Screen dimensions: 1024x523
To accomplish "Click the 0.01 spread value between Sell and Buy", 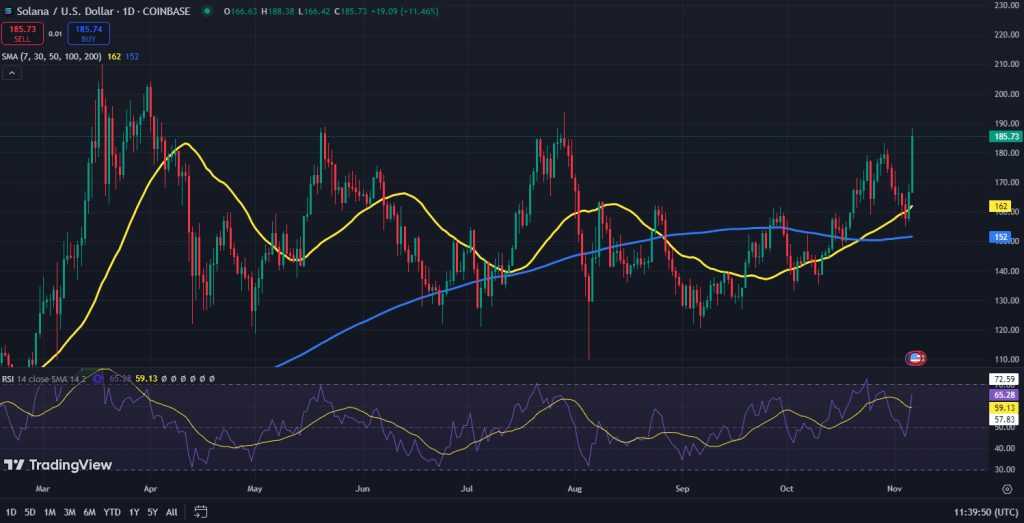I will coord(56,33).
